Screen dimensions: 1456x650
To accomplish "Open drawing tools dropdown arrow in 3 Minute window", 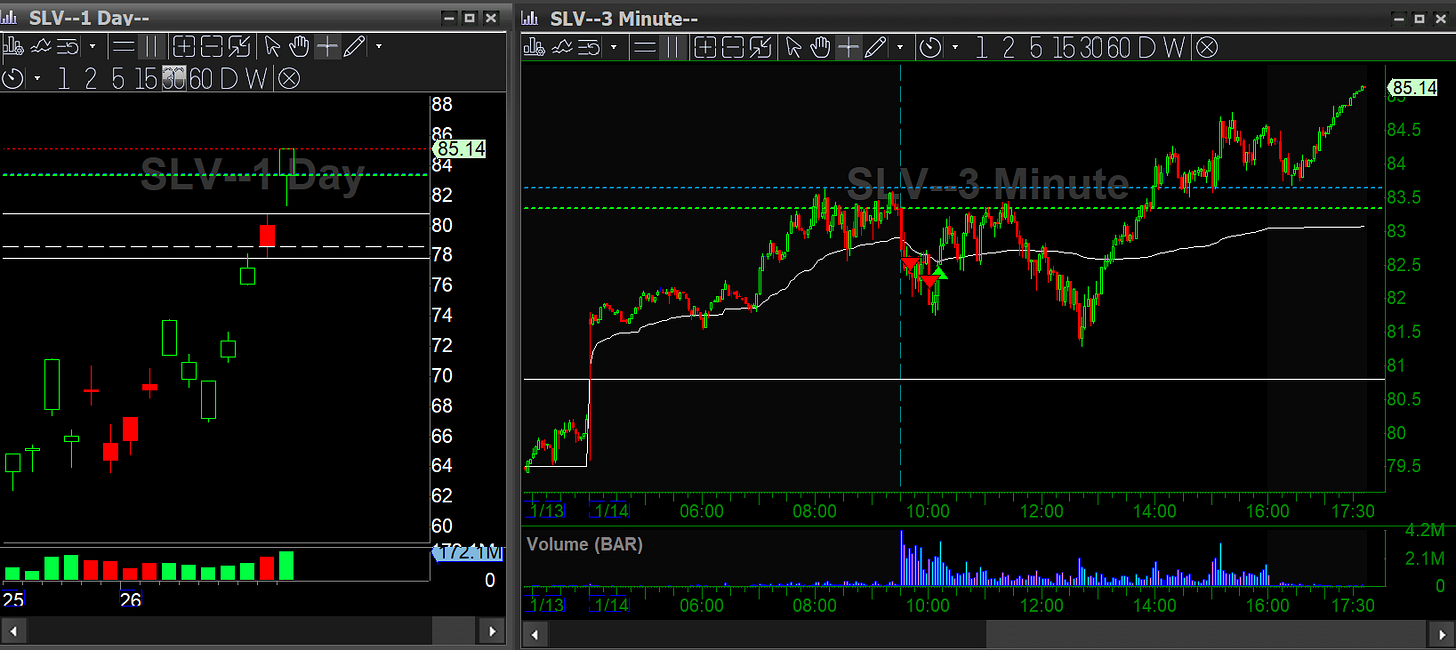I will (x=900, y=46).
